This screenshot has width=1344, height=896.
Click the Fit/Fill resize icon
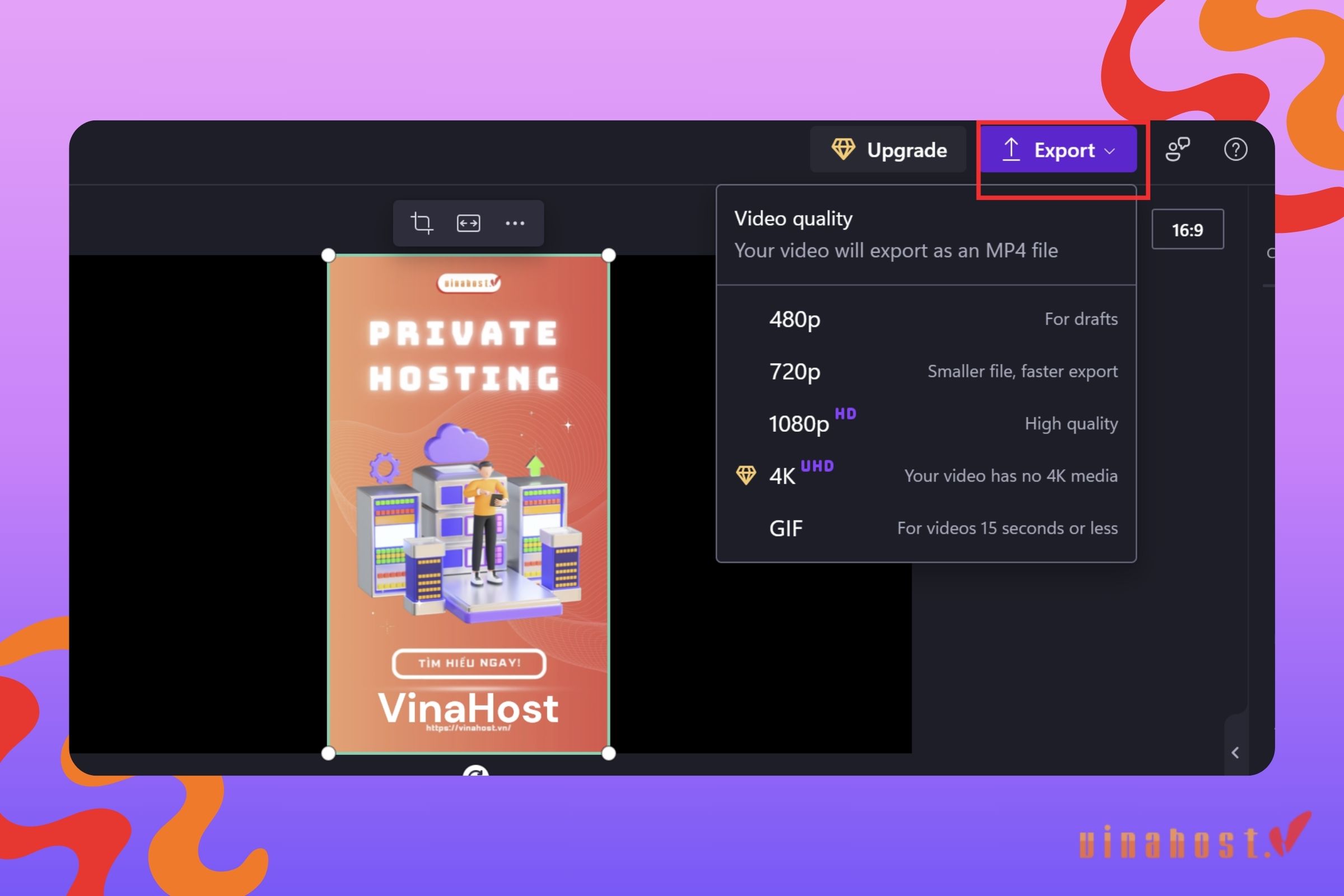tap(469, 223)
